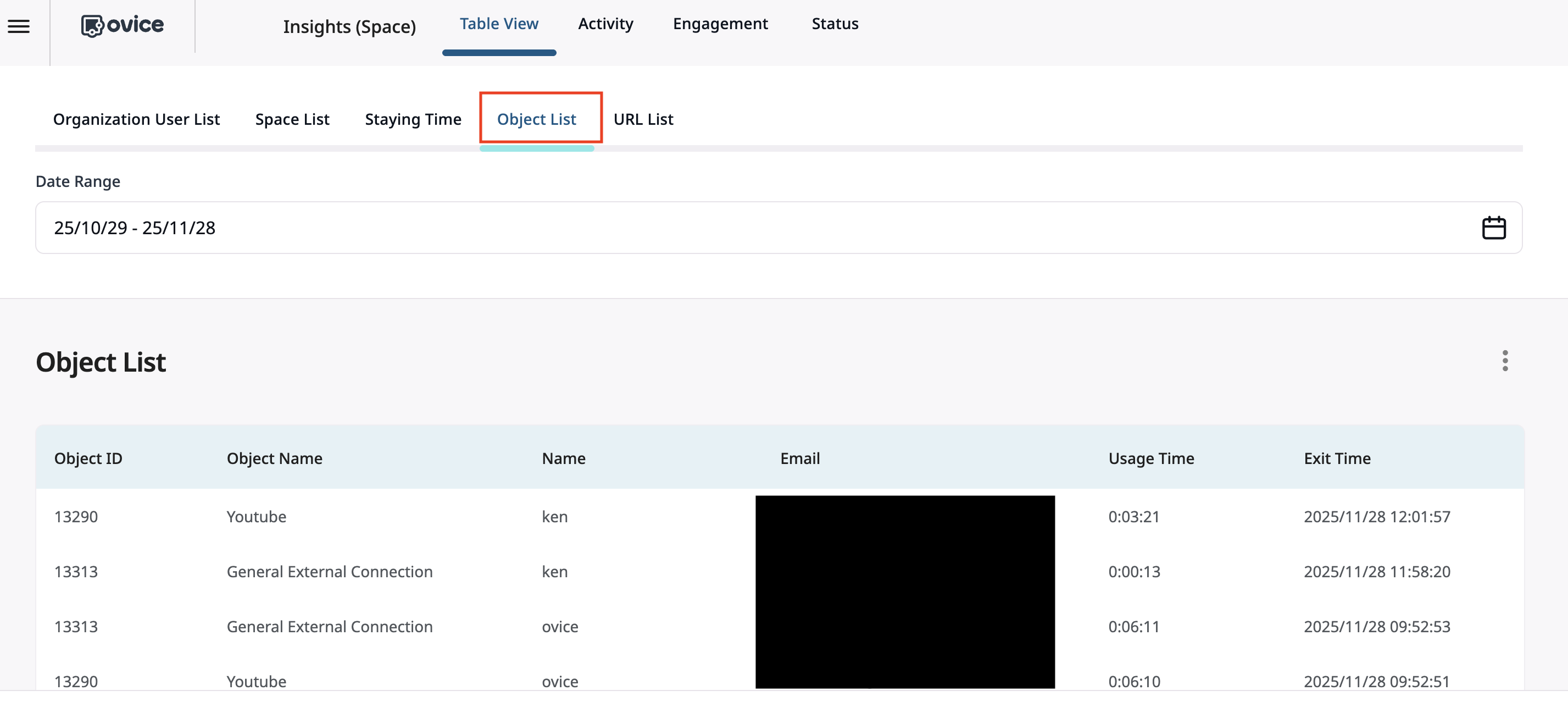This screenshot has height=707, width=1568.
Task: Click the Date Range input field
Action: [731, 228]
